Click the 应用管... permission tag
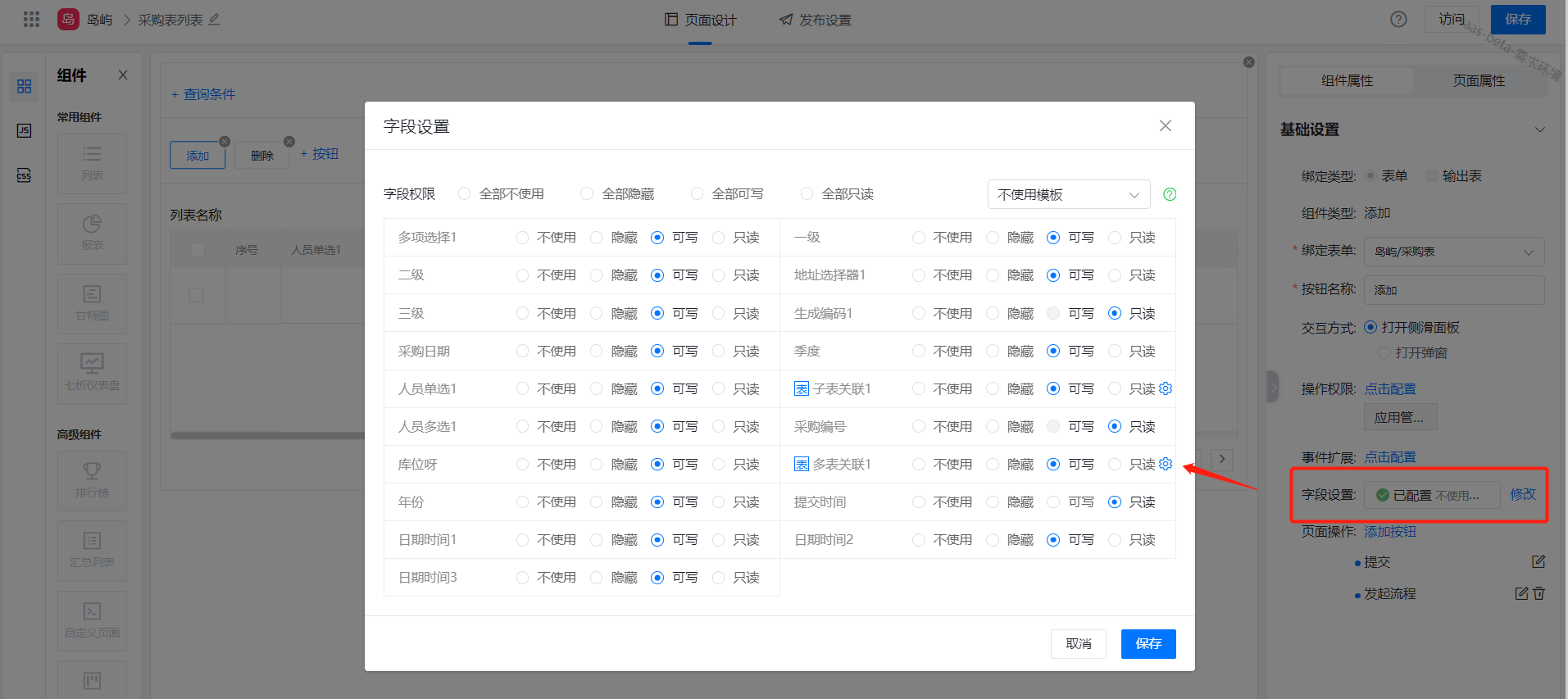Screen dimensions: 1568x699 pos(1400,417)
